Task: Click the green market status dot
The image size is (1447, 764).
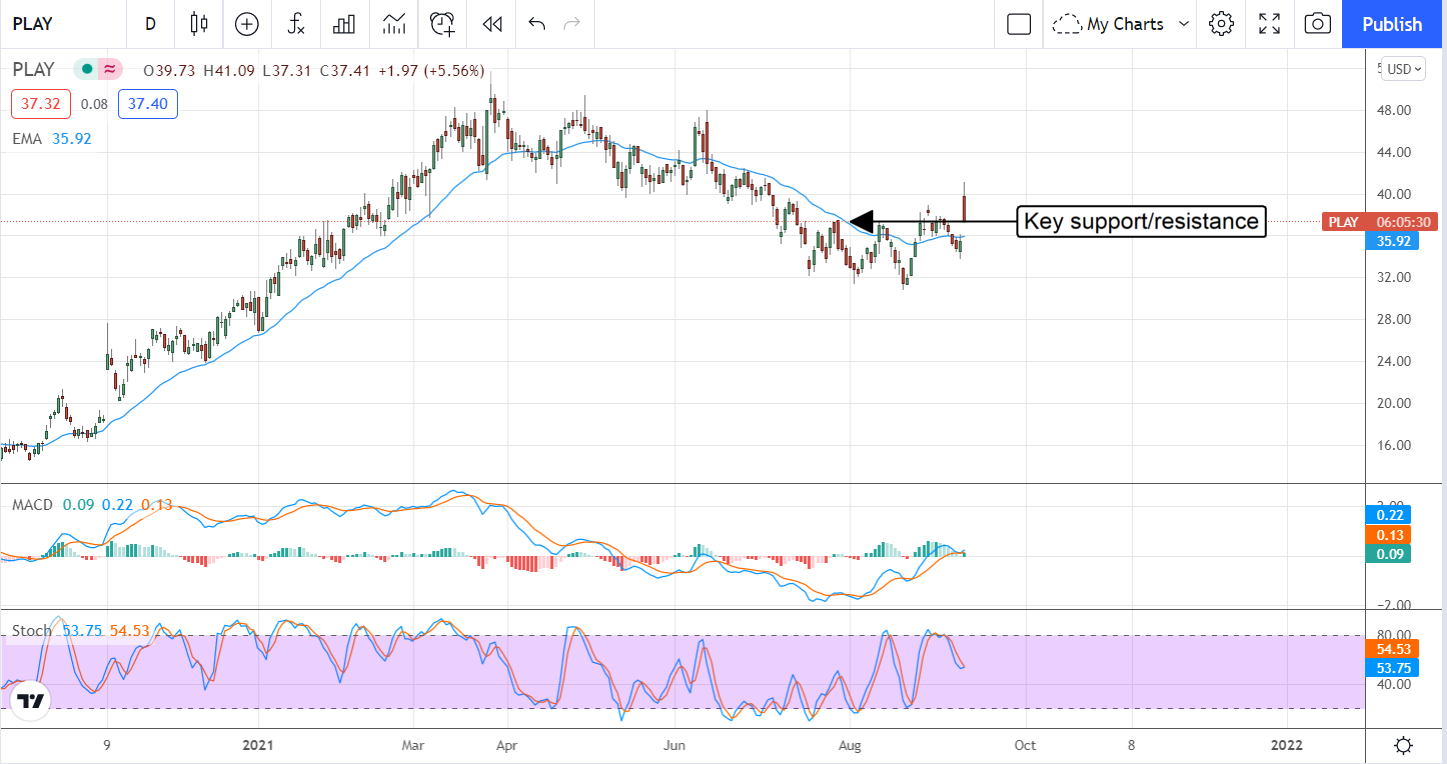Action: tap(87, 70)
